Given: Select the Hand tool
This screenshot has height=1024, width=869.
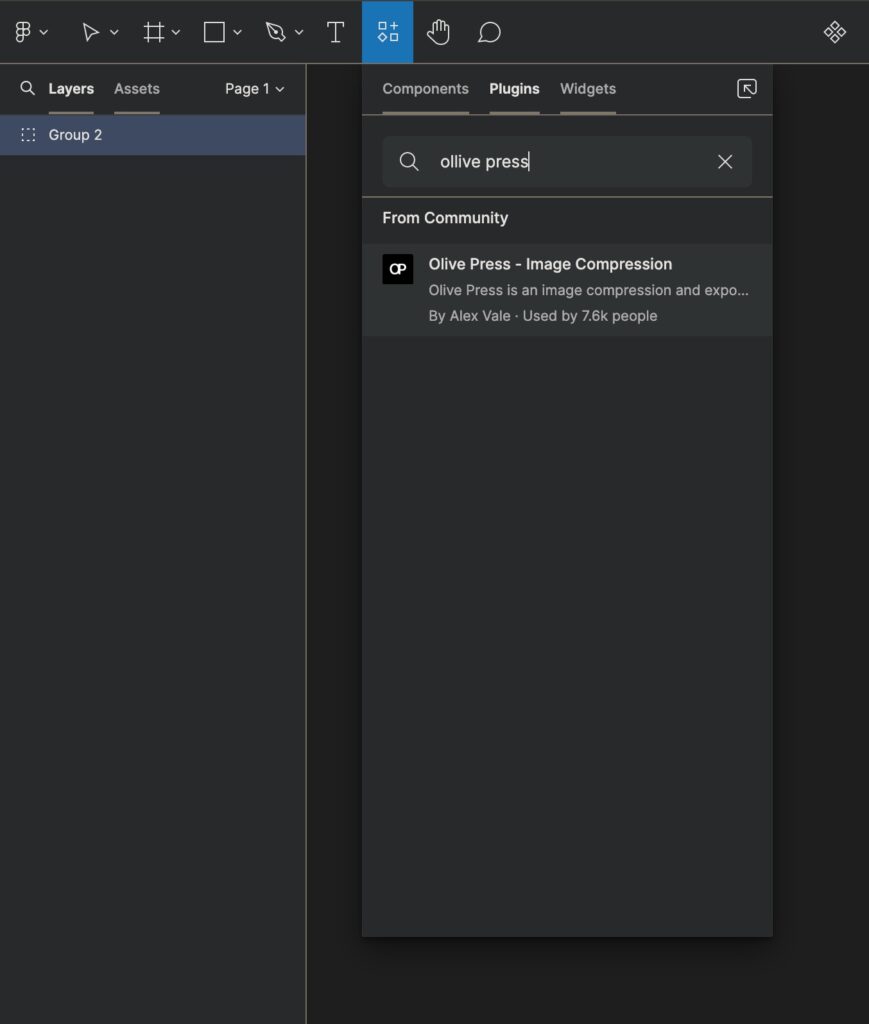Looking at the screenshot, I should point(439,31).
